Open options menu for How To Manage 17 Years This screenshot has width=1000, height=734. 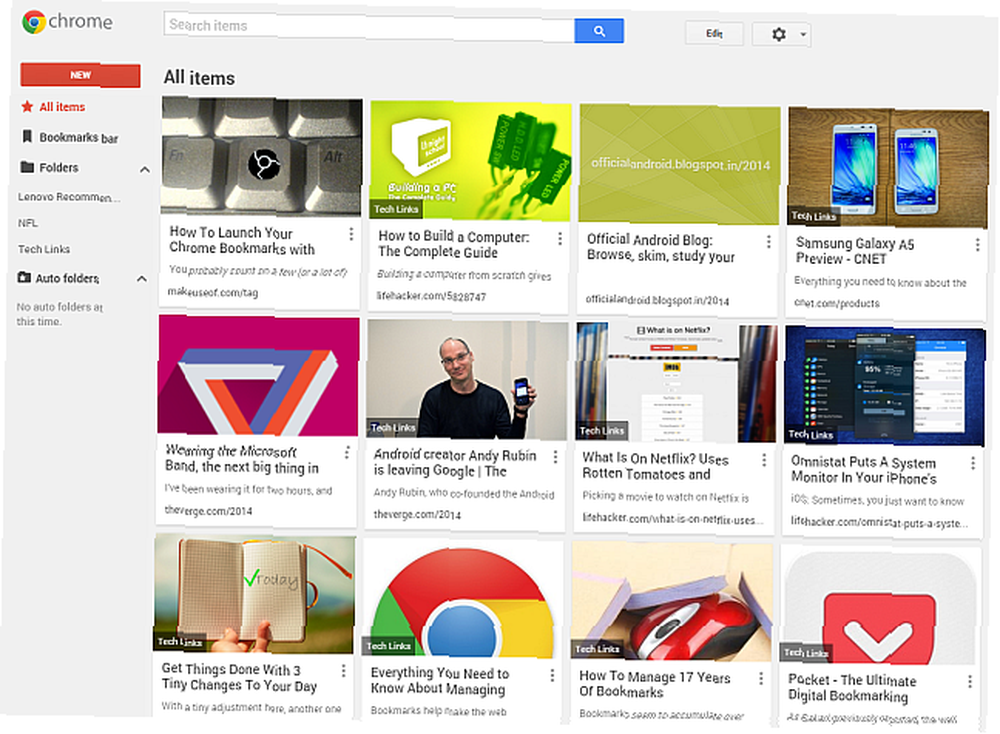tap(760, 679)
